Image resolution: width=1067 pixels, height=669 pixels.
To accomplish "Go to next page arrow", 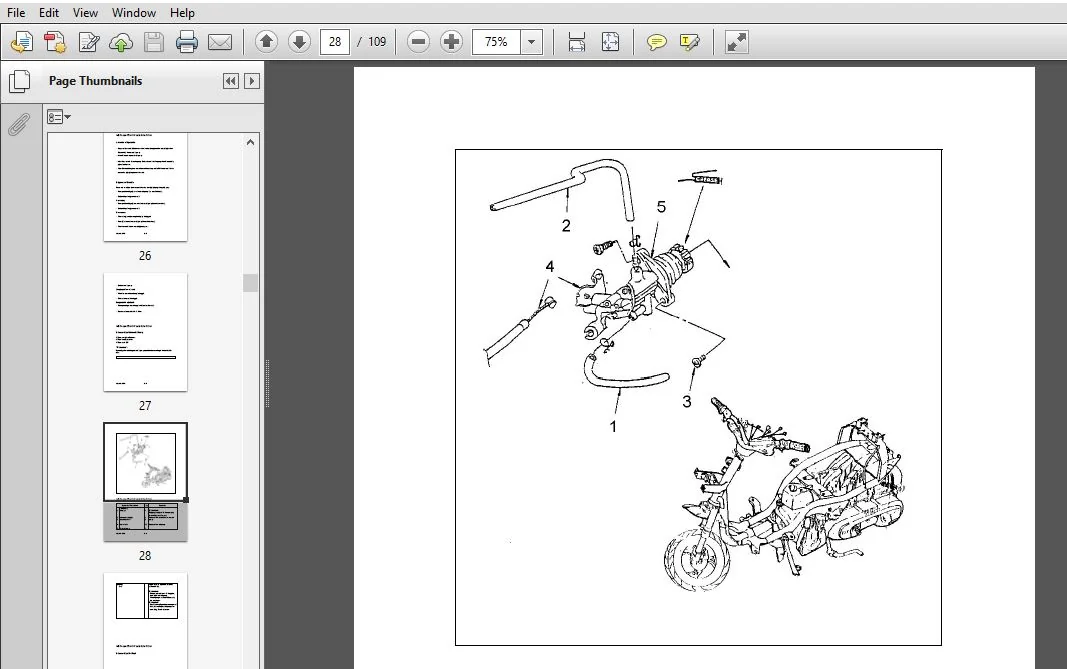I will click(x=299, y=42).
